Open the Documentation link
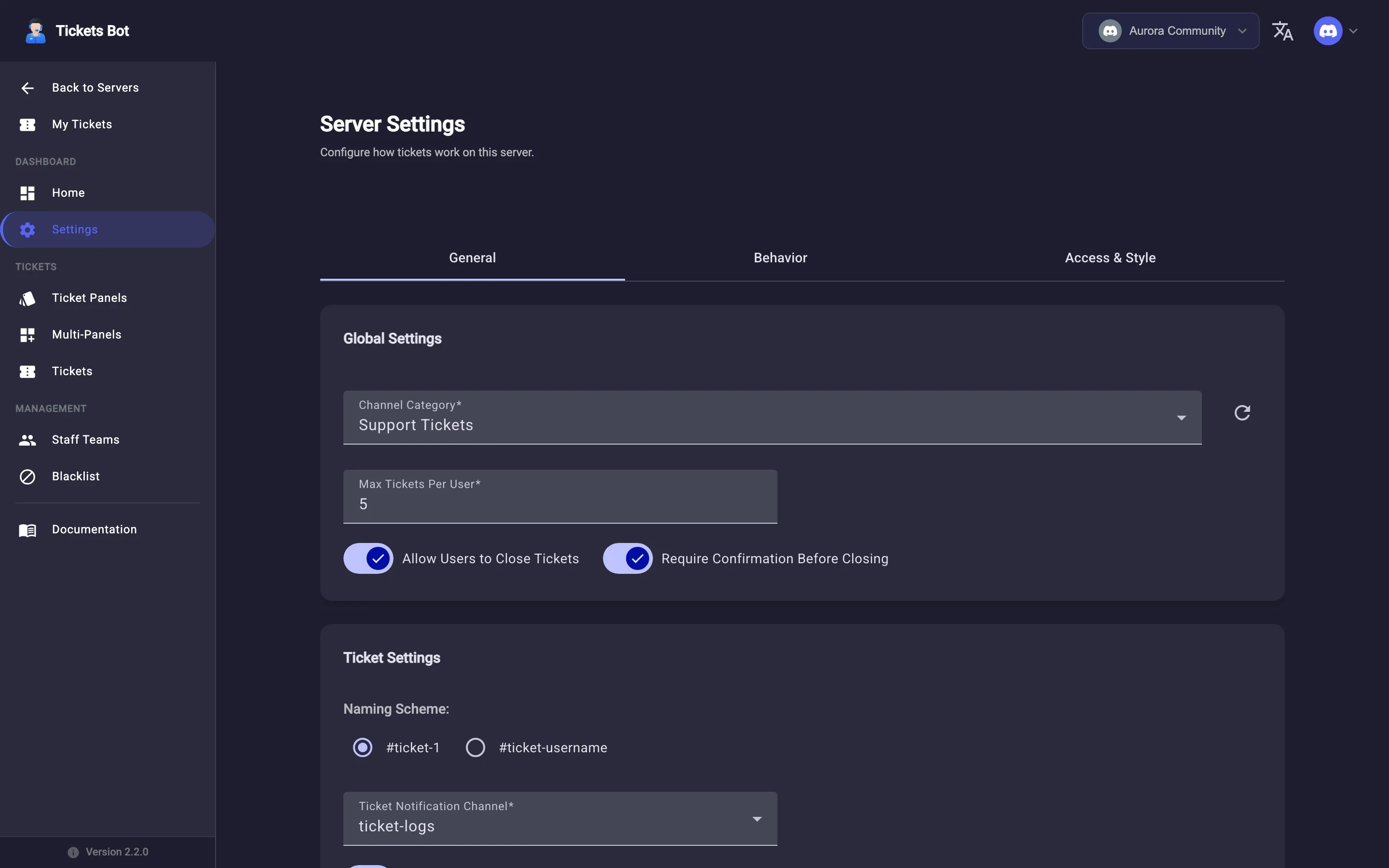Viewport: 1389px width, 868px height. click(108, 530)
